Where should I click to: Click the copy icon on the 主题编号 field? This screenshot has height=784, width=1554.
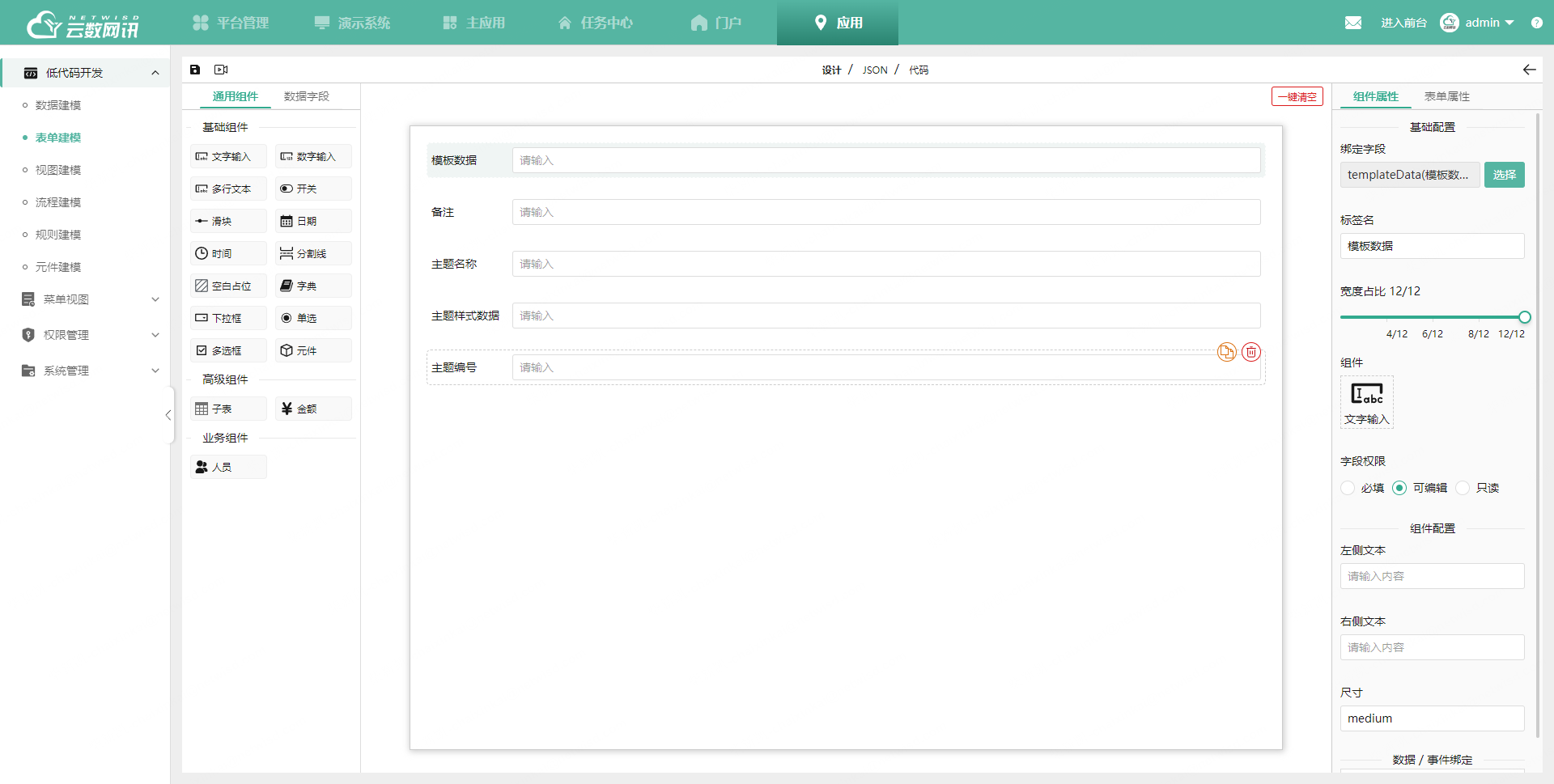1226,352
